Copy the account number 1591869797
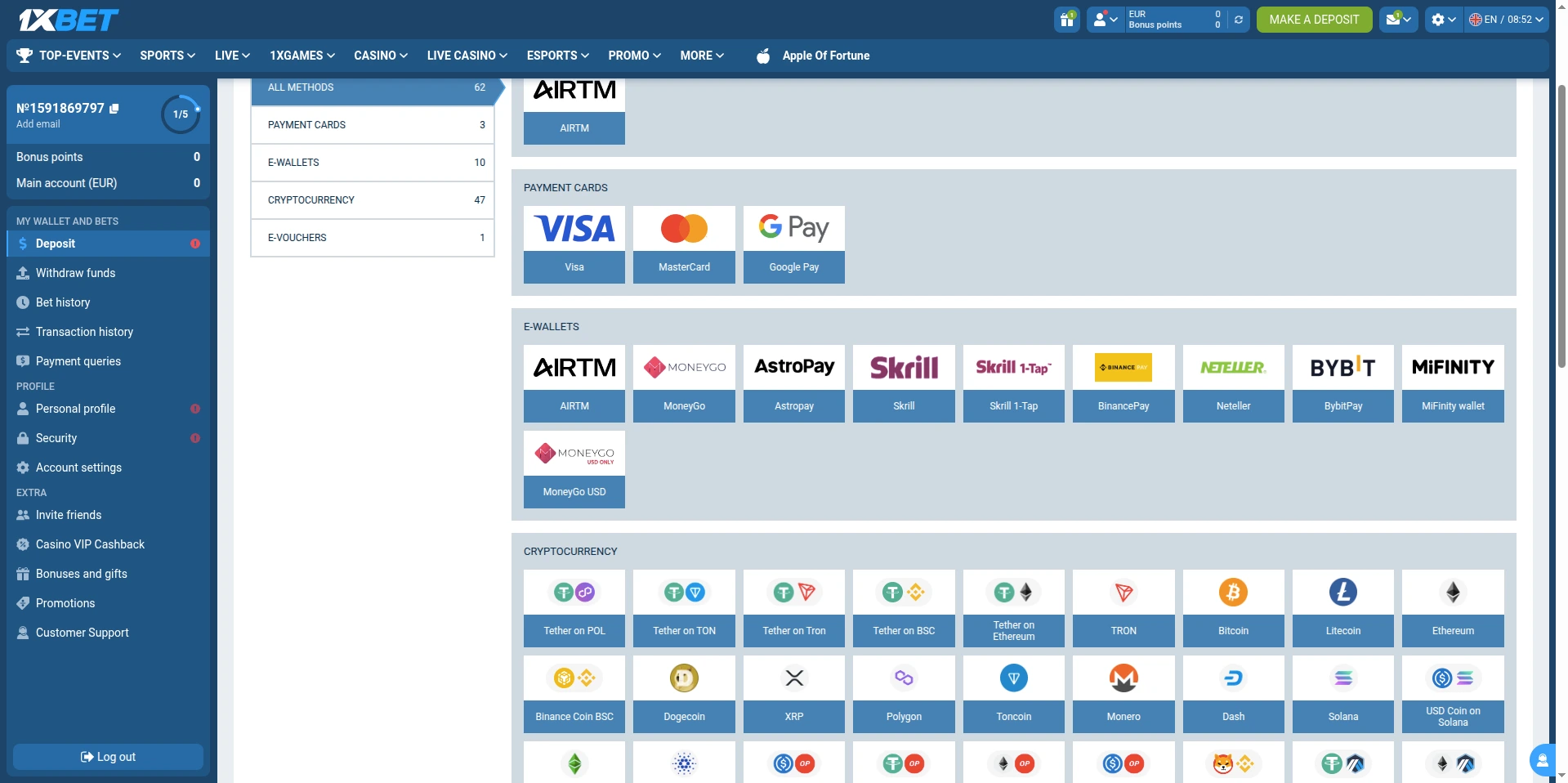This screenshot has height=783, width=1568. (114, 108)
